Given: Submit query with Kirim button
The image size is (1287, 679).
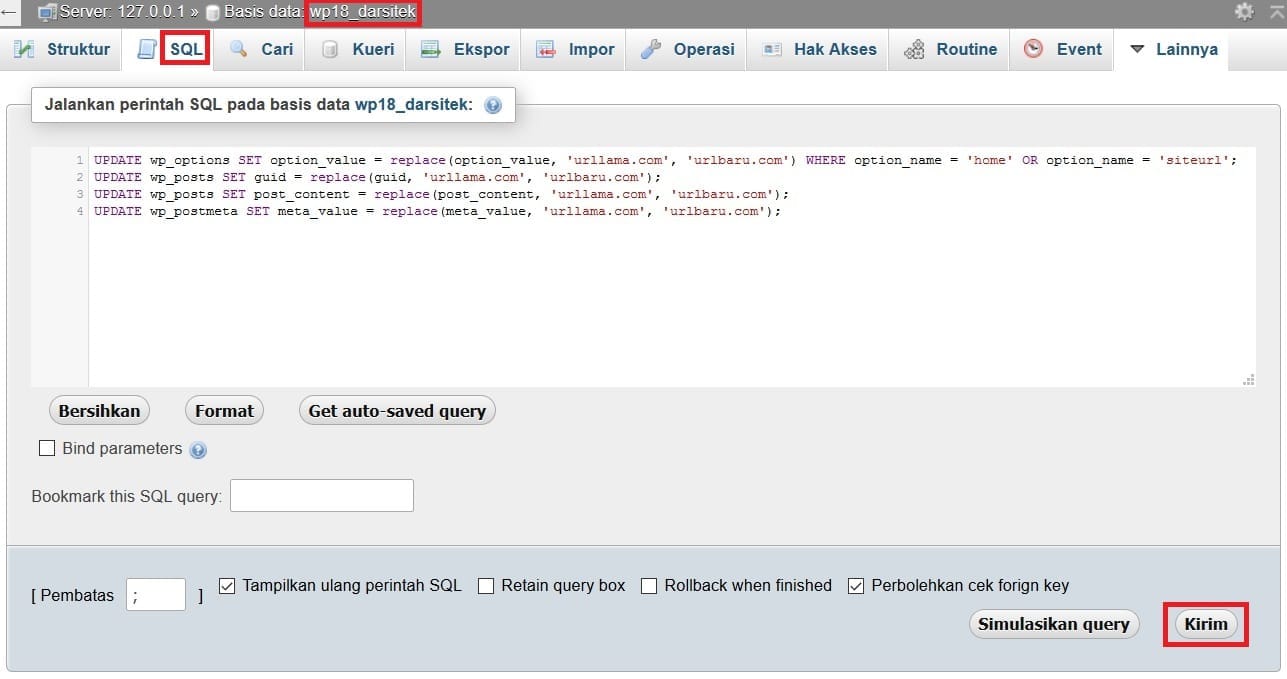Looking at the screenshot, I should pyautogui.click(x=1206, y=624).
